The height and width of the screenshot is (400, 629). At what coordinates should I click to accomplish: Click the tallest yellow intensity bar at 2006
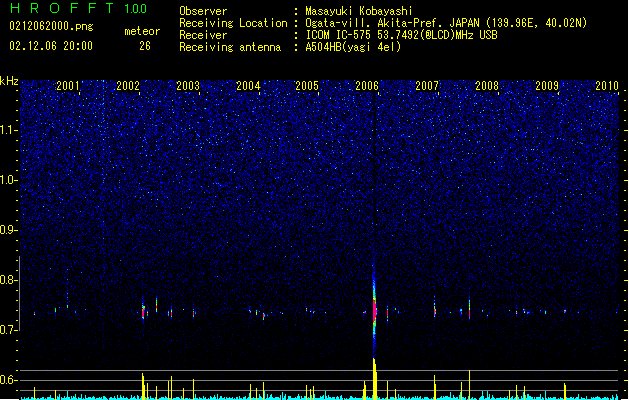(x=375, y=379)
